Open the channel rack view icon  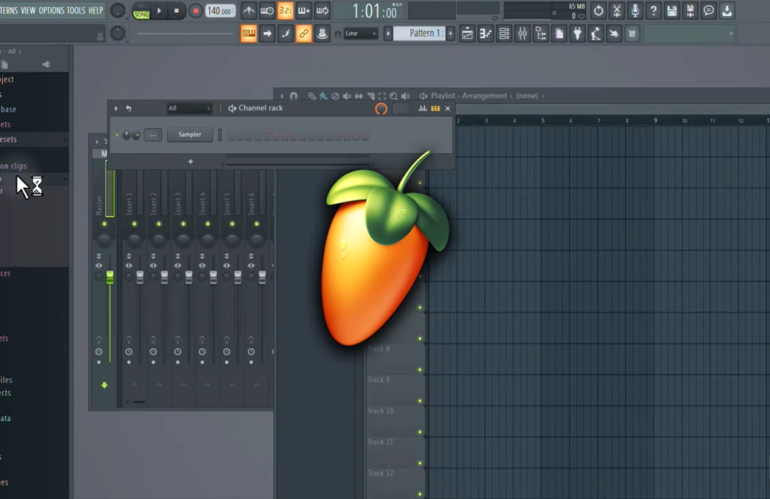coord(504,33)
